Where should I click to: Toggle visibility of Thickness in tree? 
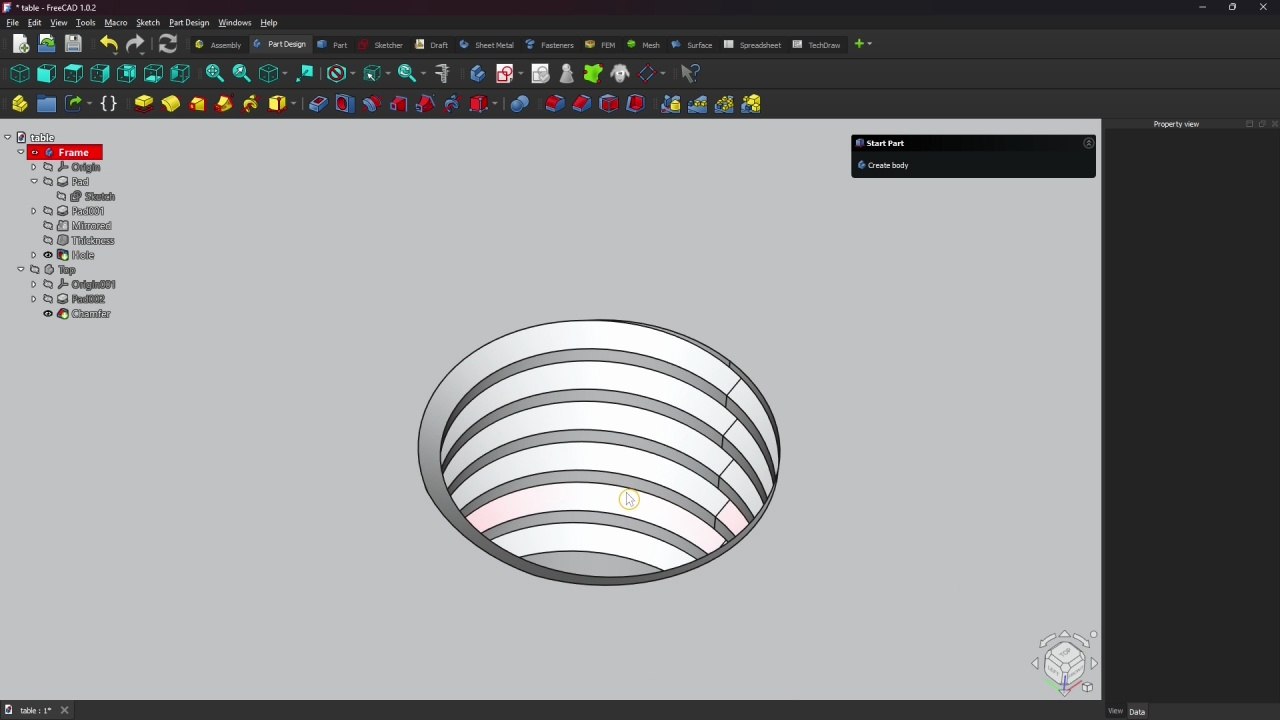click(x=48, y=241)
